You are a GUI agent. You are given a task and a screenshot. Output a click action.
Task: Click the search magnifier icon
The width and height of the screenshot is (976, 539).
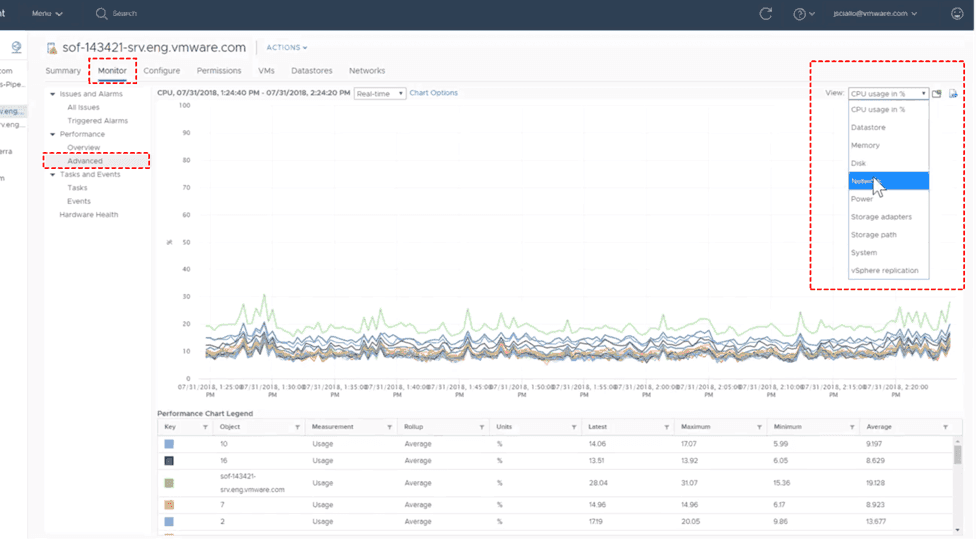tap(102, 14)
